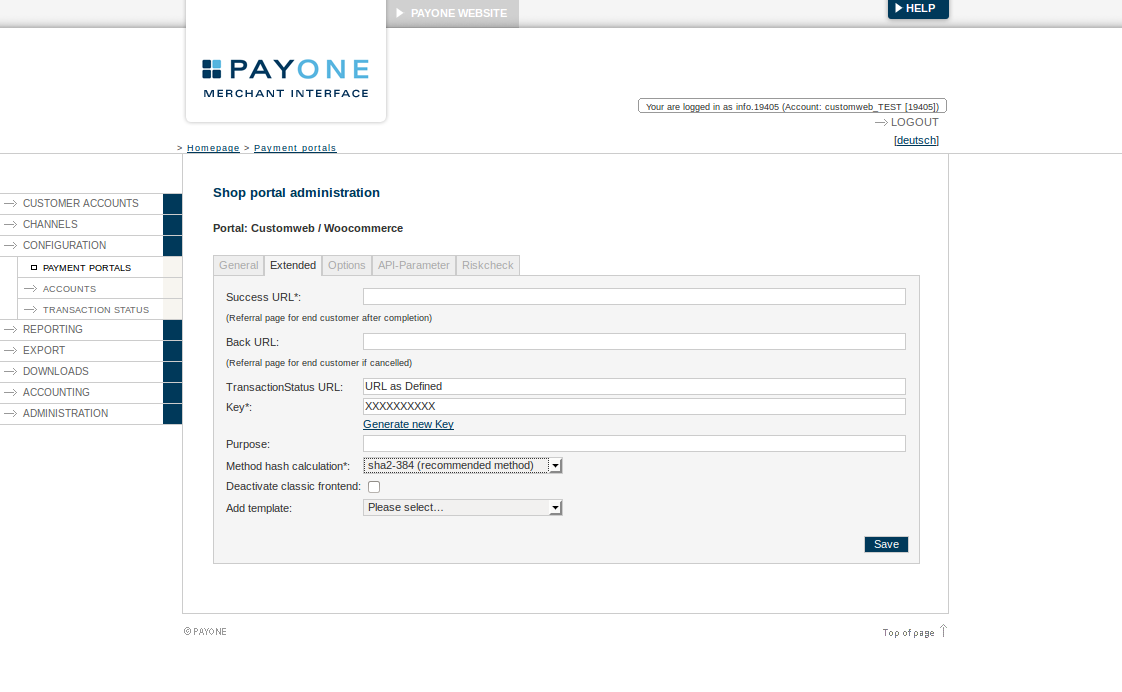
Task: Switch to the API-Parameter tab
Action: pos(414,266)
